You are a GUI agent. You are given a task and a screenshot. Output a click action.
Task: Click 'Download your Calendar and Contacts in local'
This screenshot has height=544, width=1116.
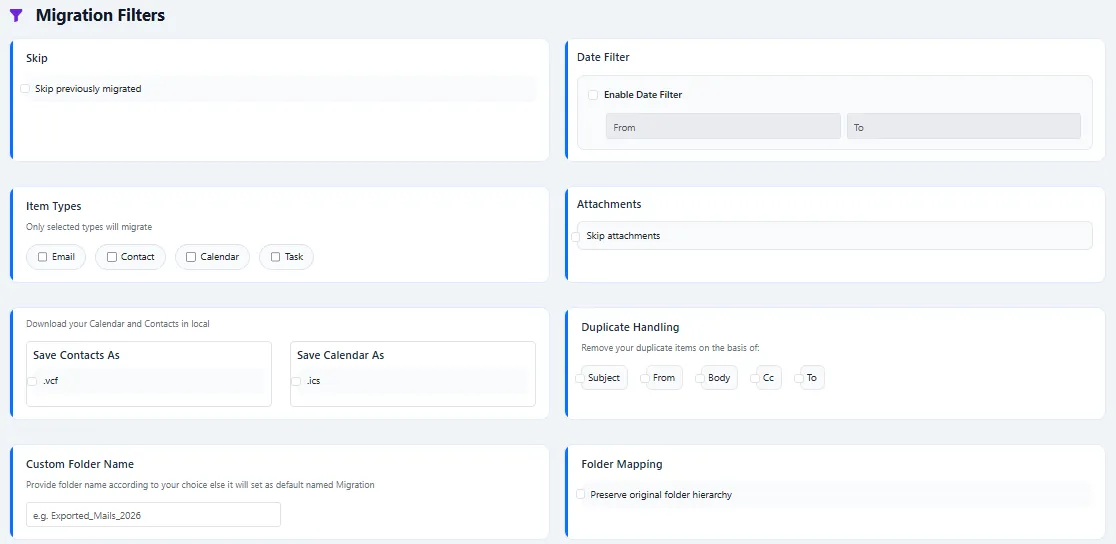pyautogui.click(x=117, y=324)
